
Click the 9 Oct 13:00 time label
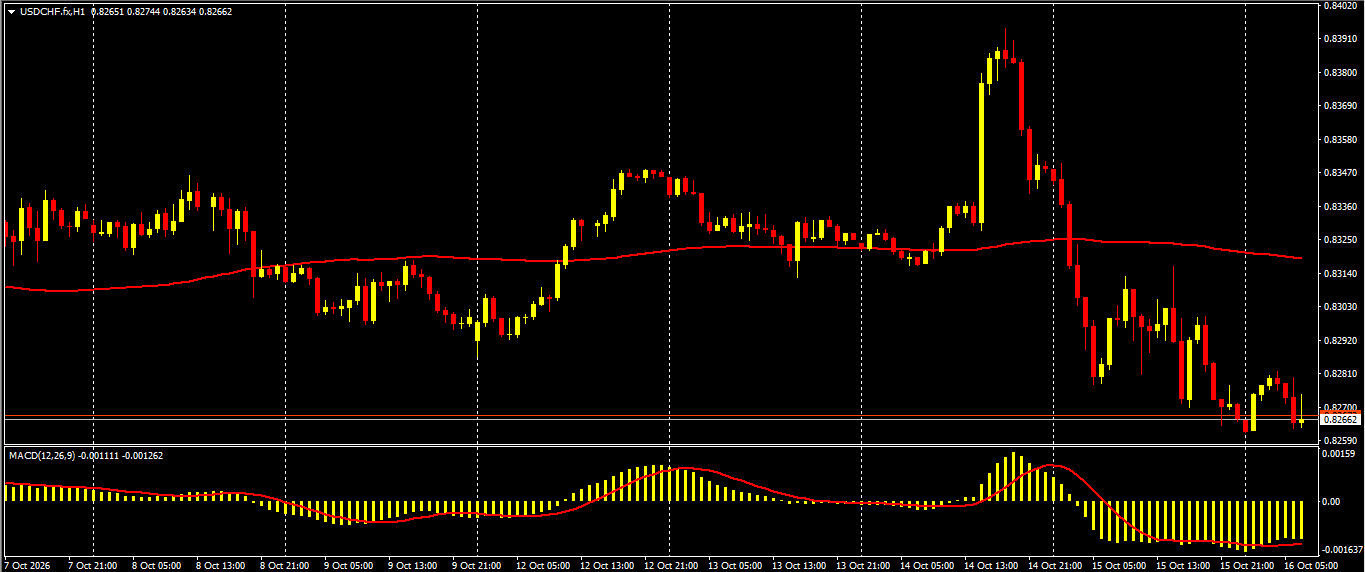coord(413,566)
